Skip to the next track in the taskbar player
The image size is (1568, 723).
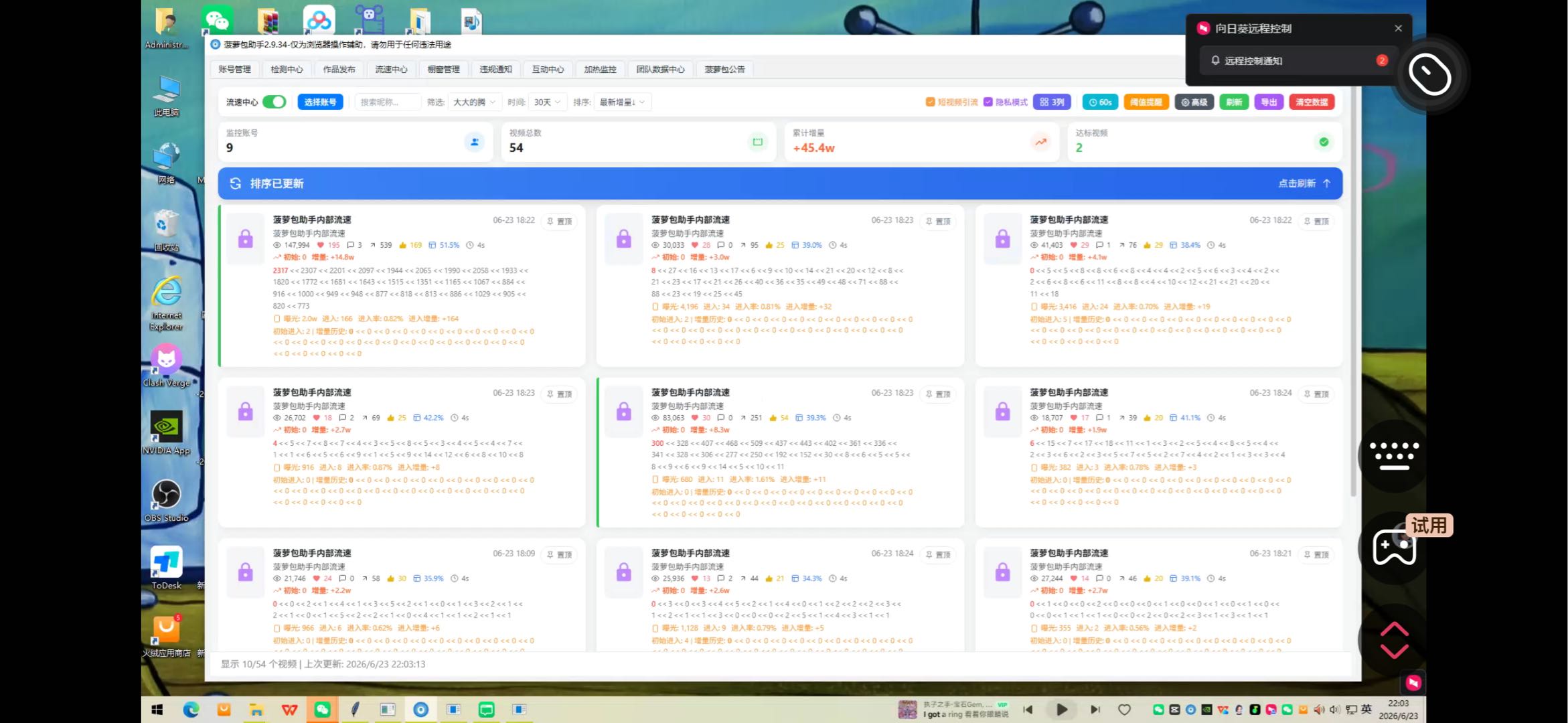pyautogui.click(x=1095, y=710)
